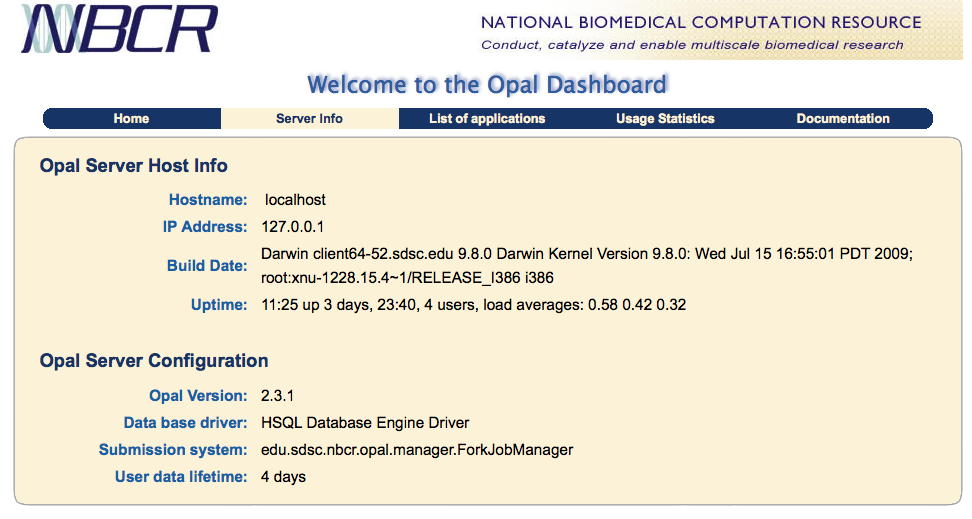The image size is (972, 519).
Task: Open the Usage Statistics tab
Action: point(665,118)
